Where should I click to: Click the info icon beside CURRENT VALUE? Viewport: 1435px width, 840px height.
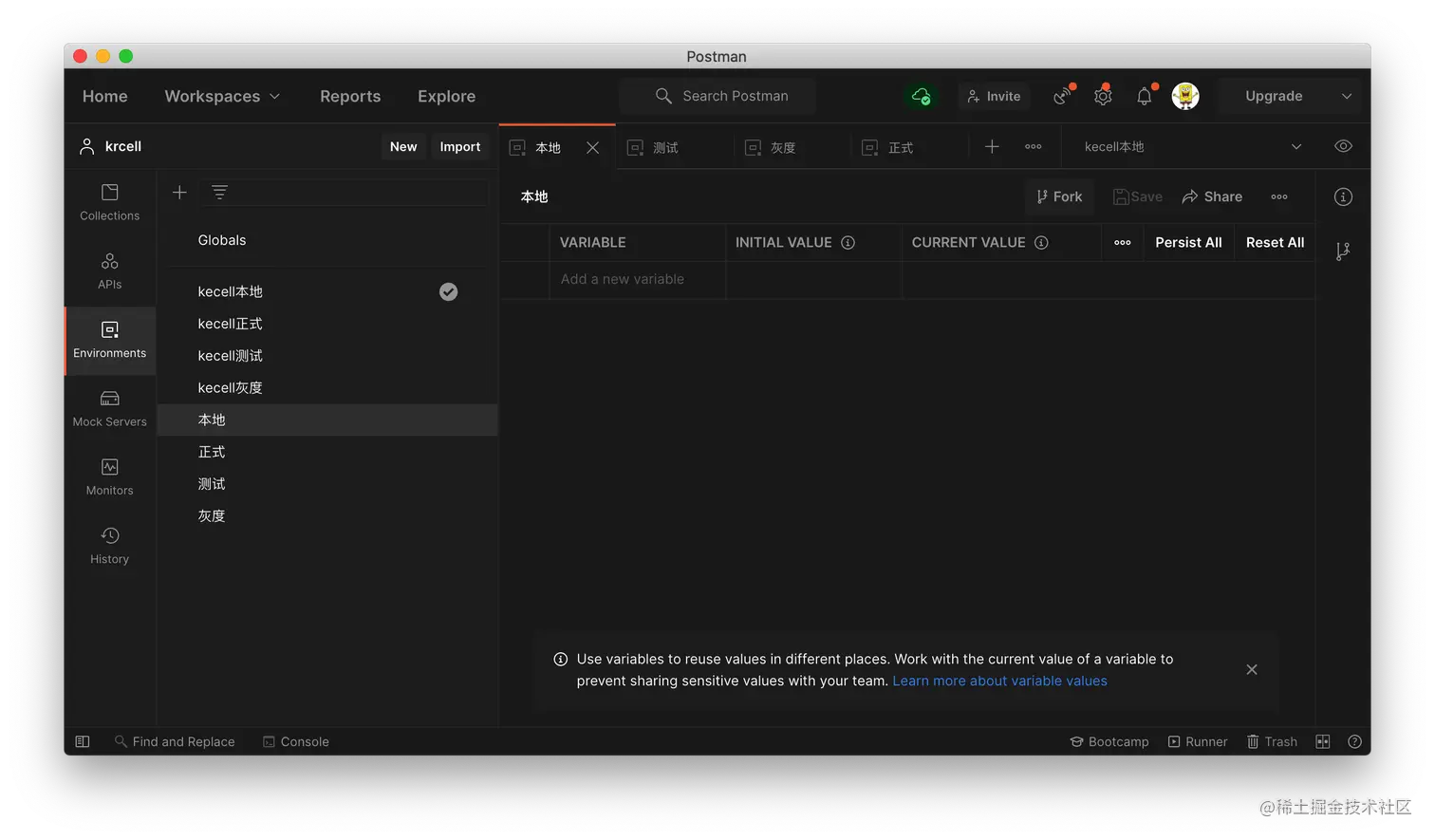[1041, 242]
